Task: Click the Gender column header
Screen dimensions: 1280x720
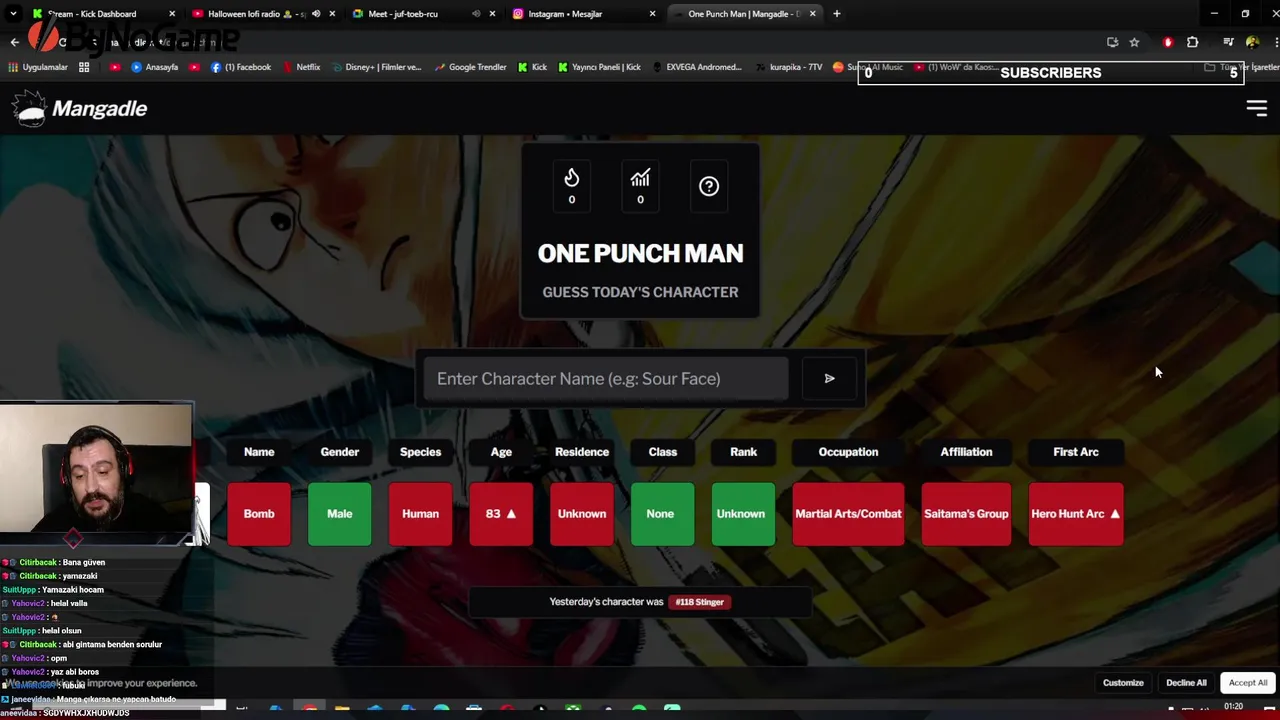Action: (x=340, y=452)
